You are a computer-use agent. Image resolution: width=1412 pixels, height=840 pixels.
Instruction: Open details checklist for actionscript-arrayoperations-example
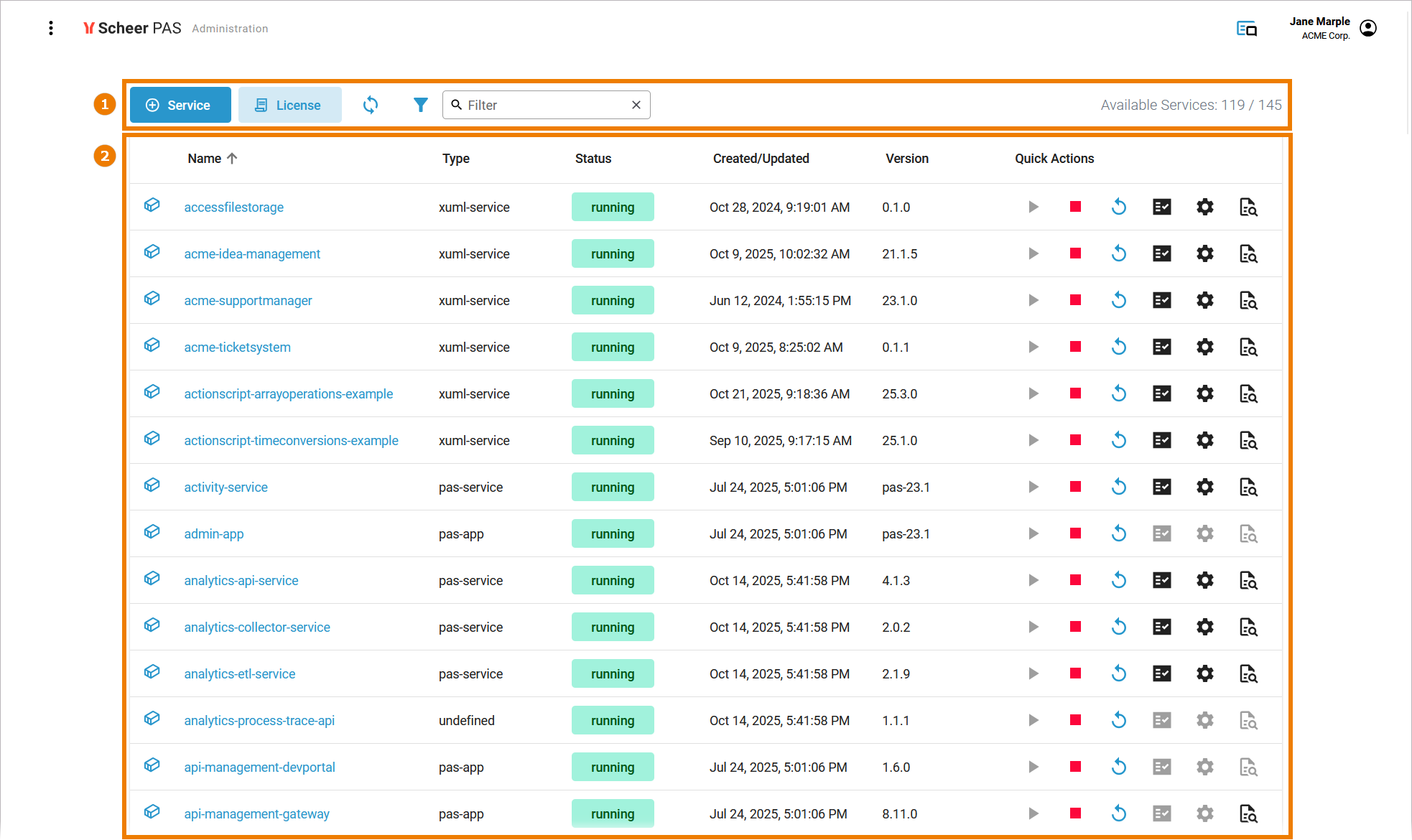pyautogui.click(x=1161, y=393)
